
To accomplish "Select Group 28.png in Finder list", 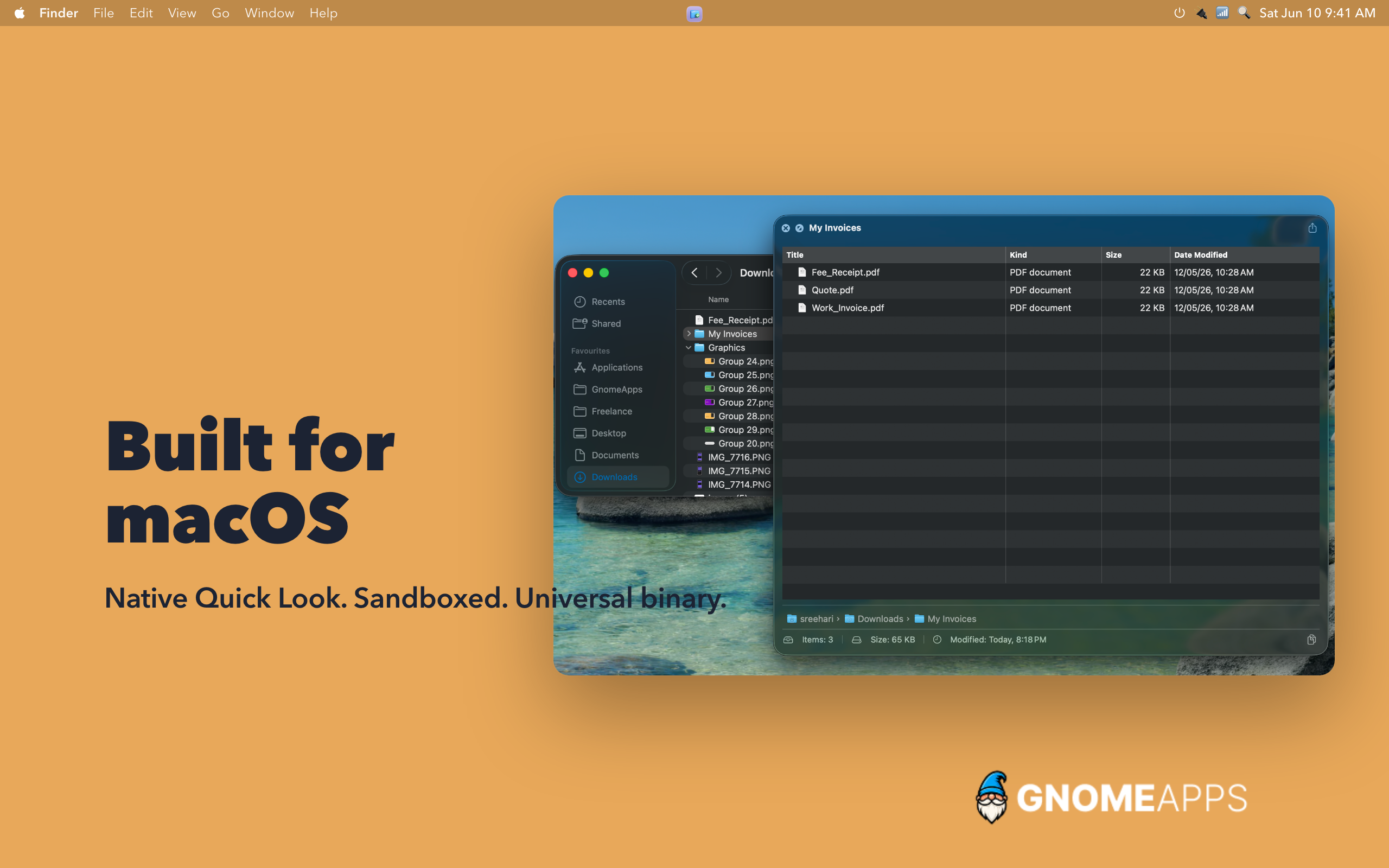I will 729,416.
